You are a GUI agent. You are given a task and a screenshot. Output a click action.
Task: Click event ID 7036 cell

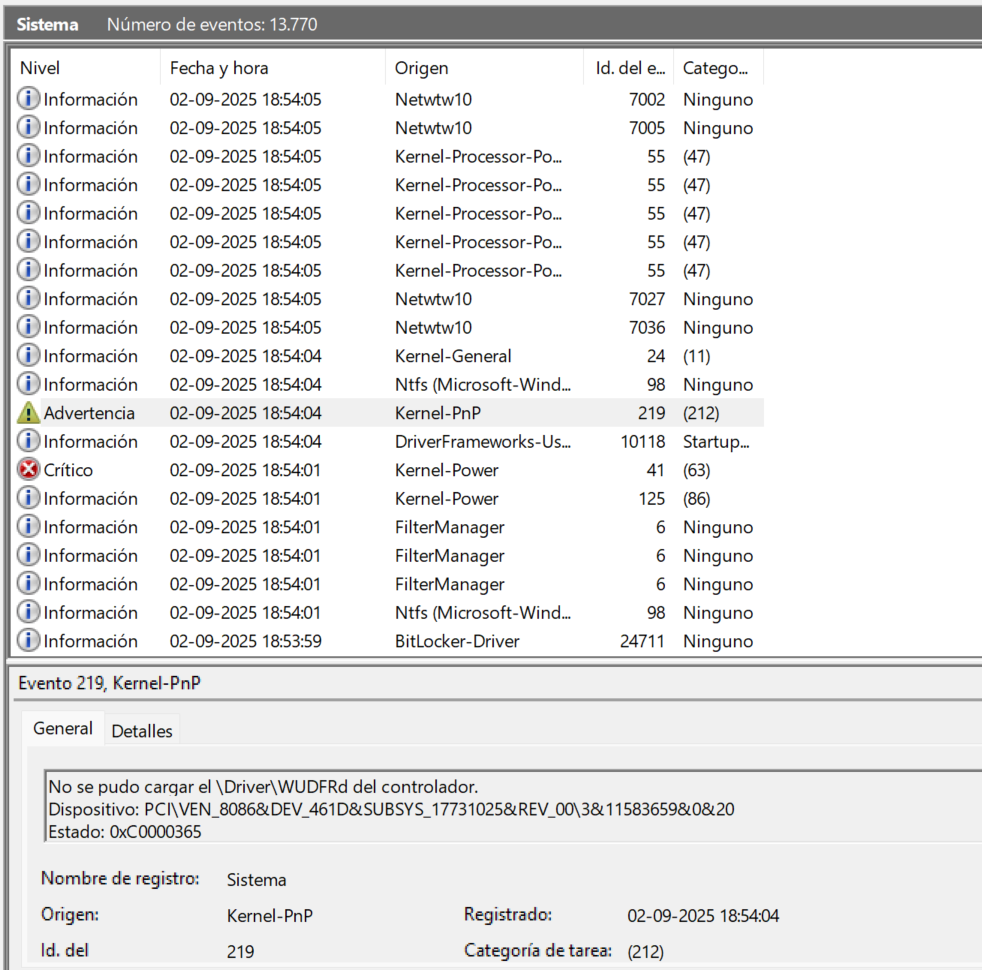pos(647,328)
